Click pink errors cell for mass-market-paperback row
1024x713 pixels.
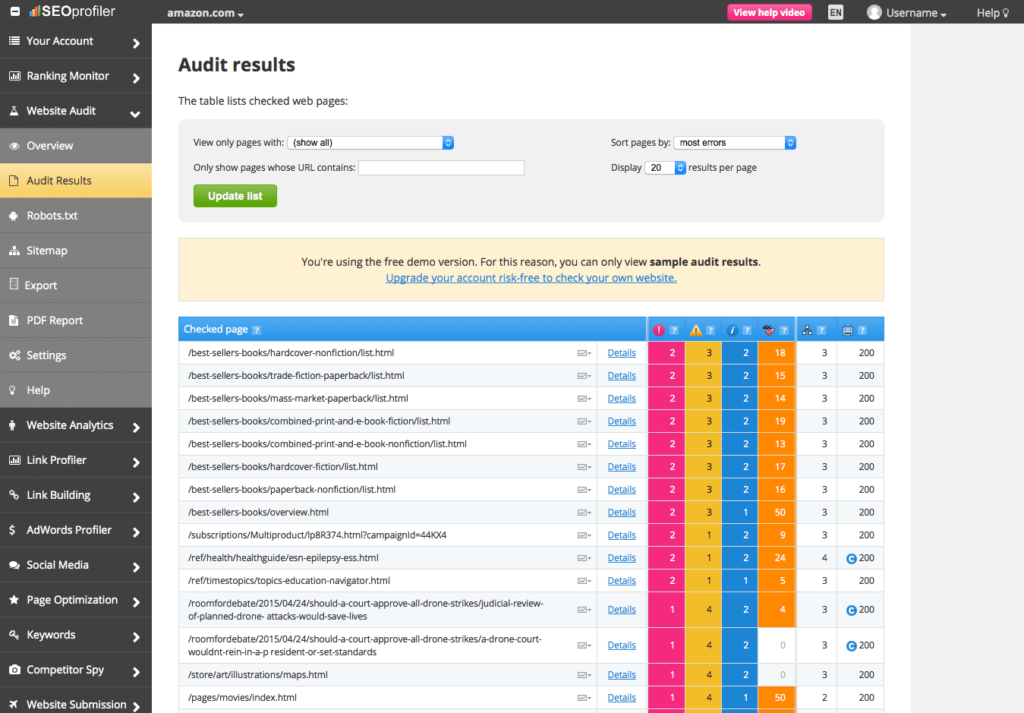click(666, 398)
